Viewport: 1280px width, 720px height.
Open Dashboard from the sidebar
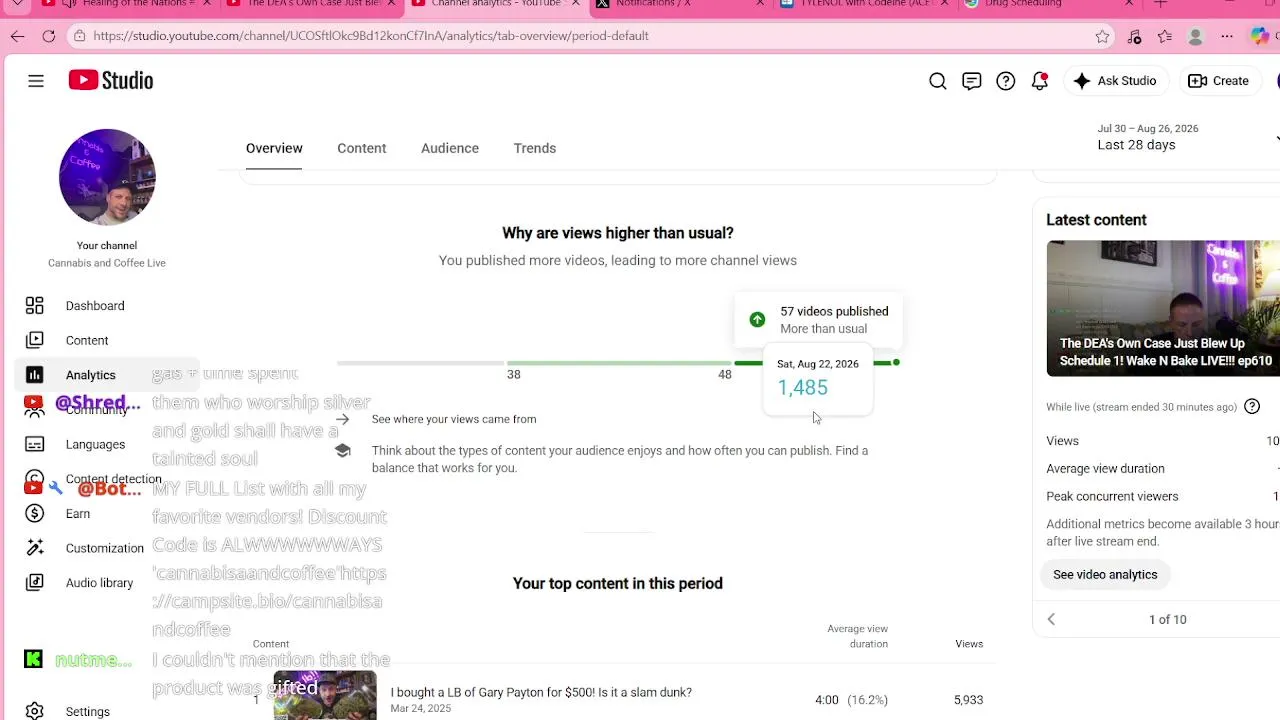[95, 306]
